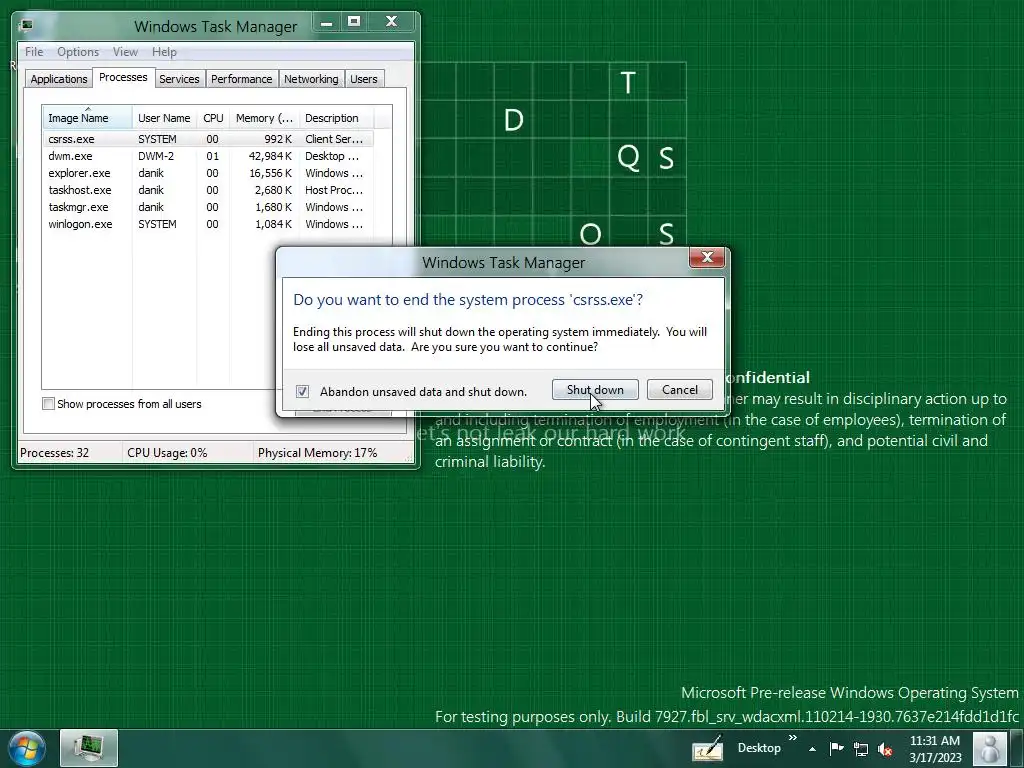1024x768 pixels.
Task: Open the Action Center flag tray icon
Action: (837, 748)
